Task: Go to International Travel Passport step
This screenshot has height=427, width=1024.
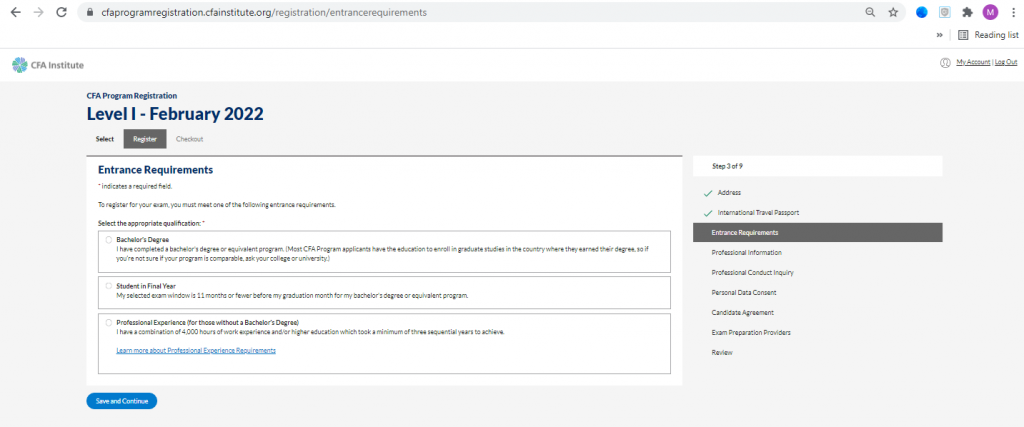Action: point(758,213)
